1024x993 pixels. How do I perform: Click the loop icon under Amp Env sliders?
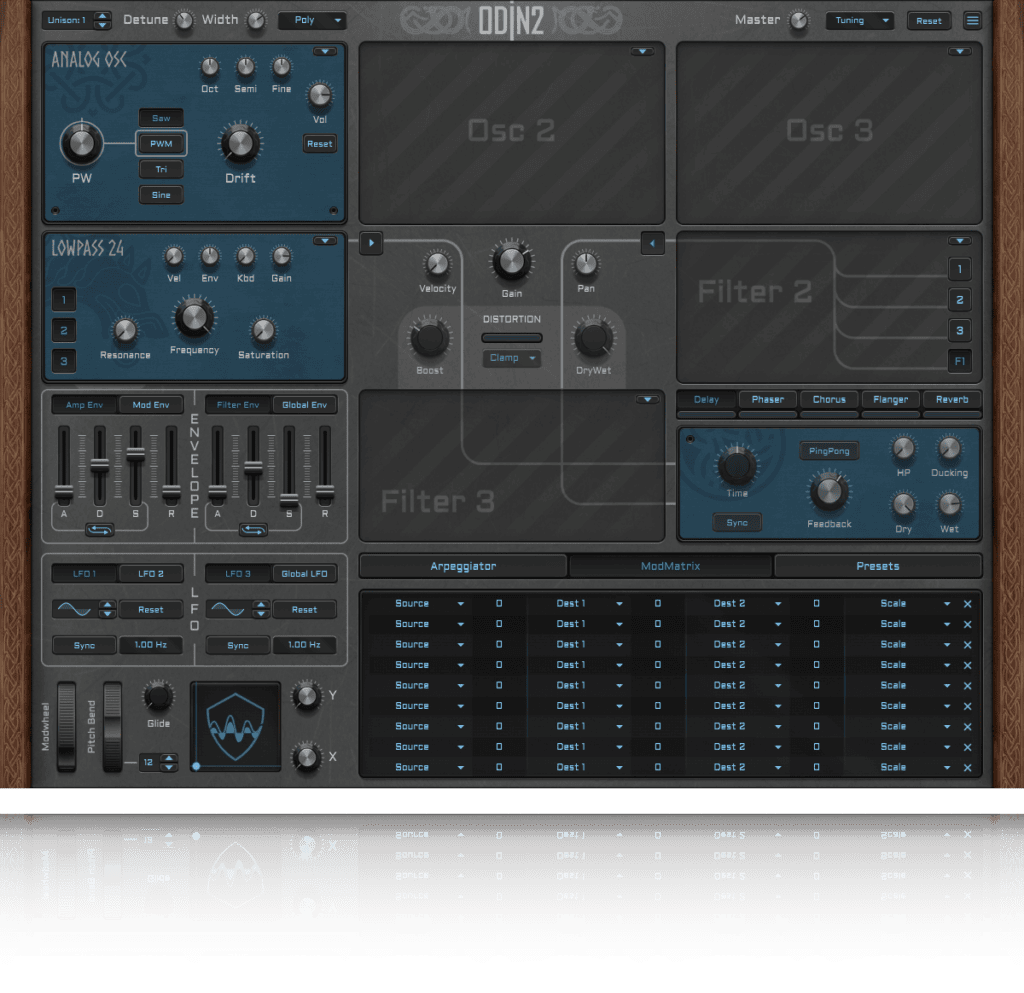pos(99,530)
